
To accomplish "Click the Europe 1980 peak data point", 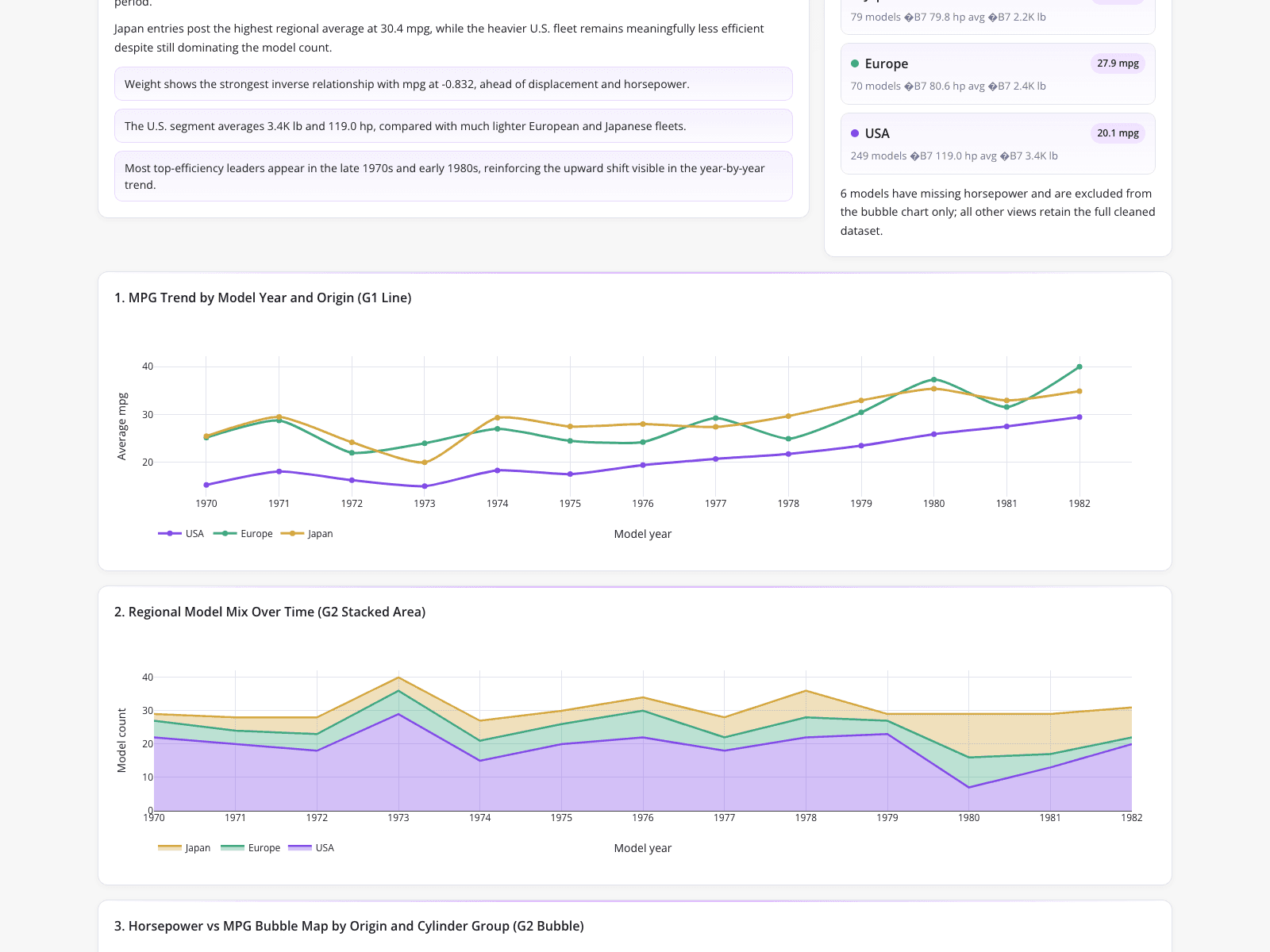I will click(x=933, y=379).
